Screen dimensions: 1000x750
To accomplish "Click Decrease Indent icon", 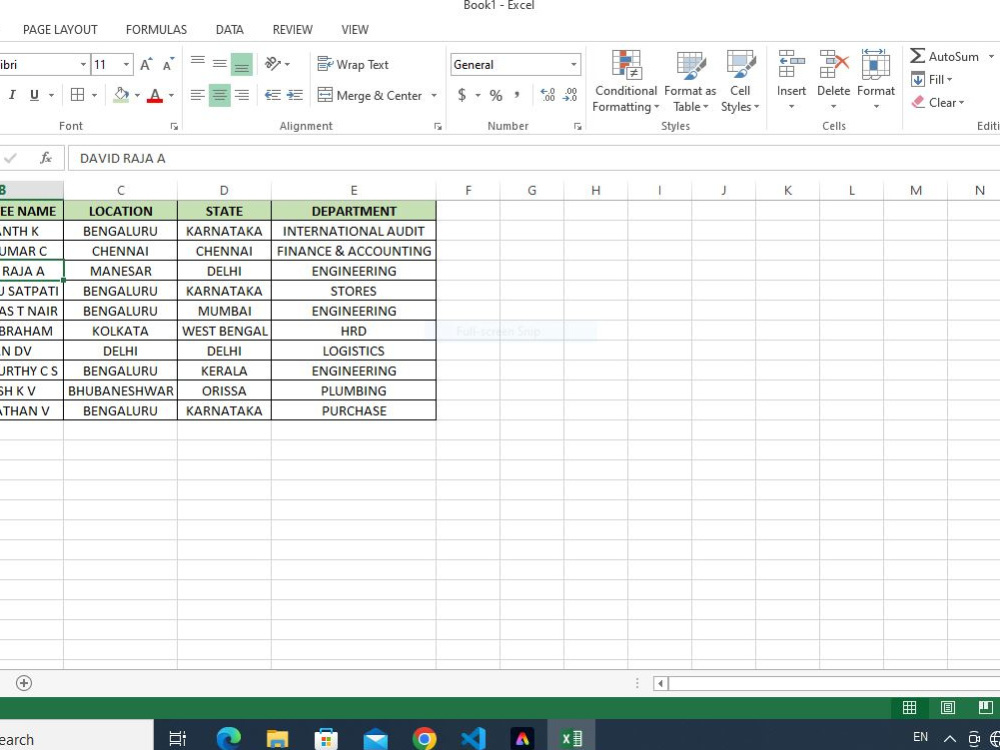I will (x=272, y=95).
